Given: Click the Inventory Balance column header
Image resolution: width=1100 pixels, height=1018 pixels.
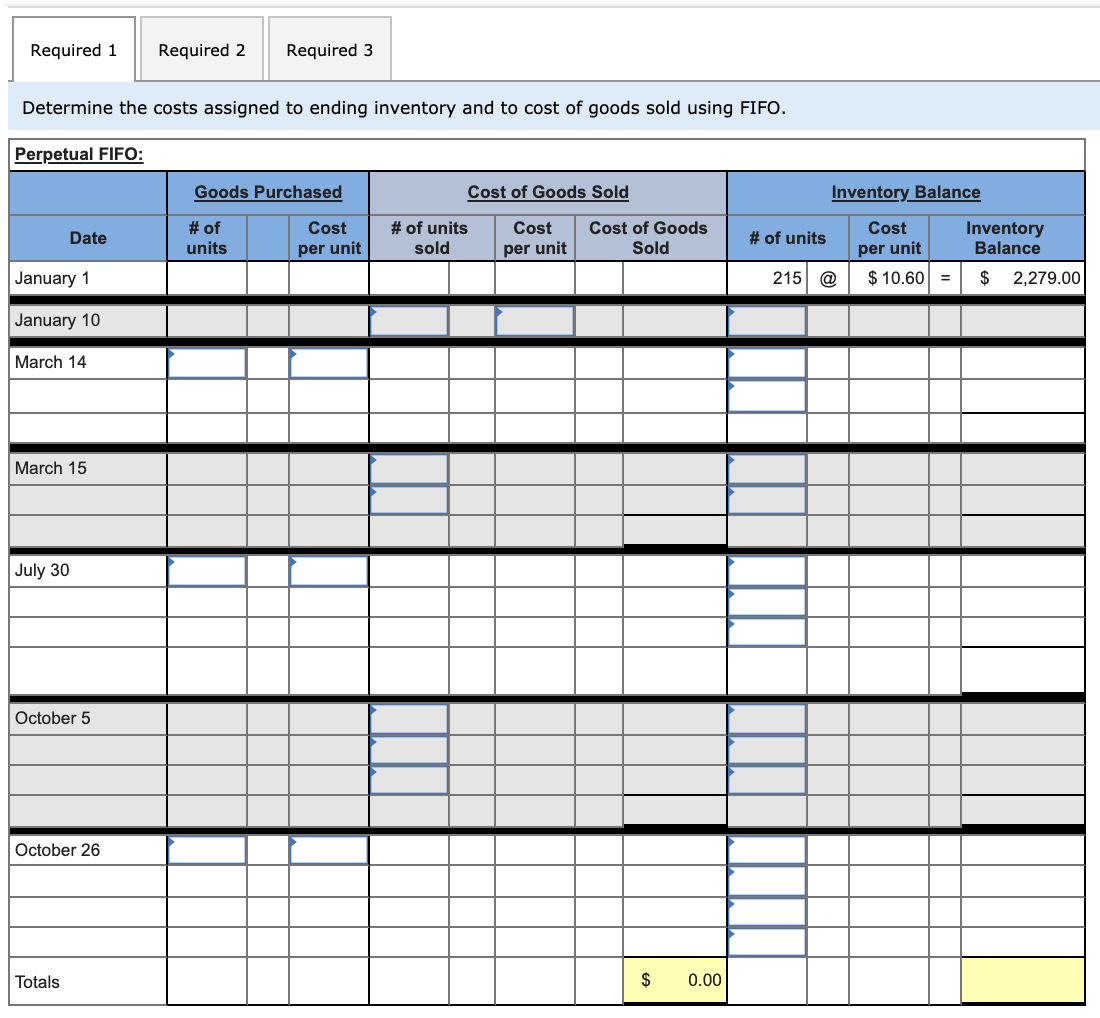Looking at the screenshot, I should point(904,192).
